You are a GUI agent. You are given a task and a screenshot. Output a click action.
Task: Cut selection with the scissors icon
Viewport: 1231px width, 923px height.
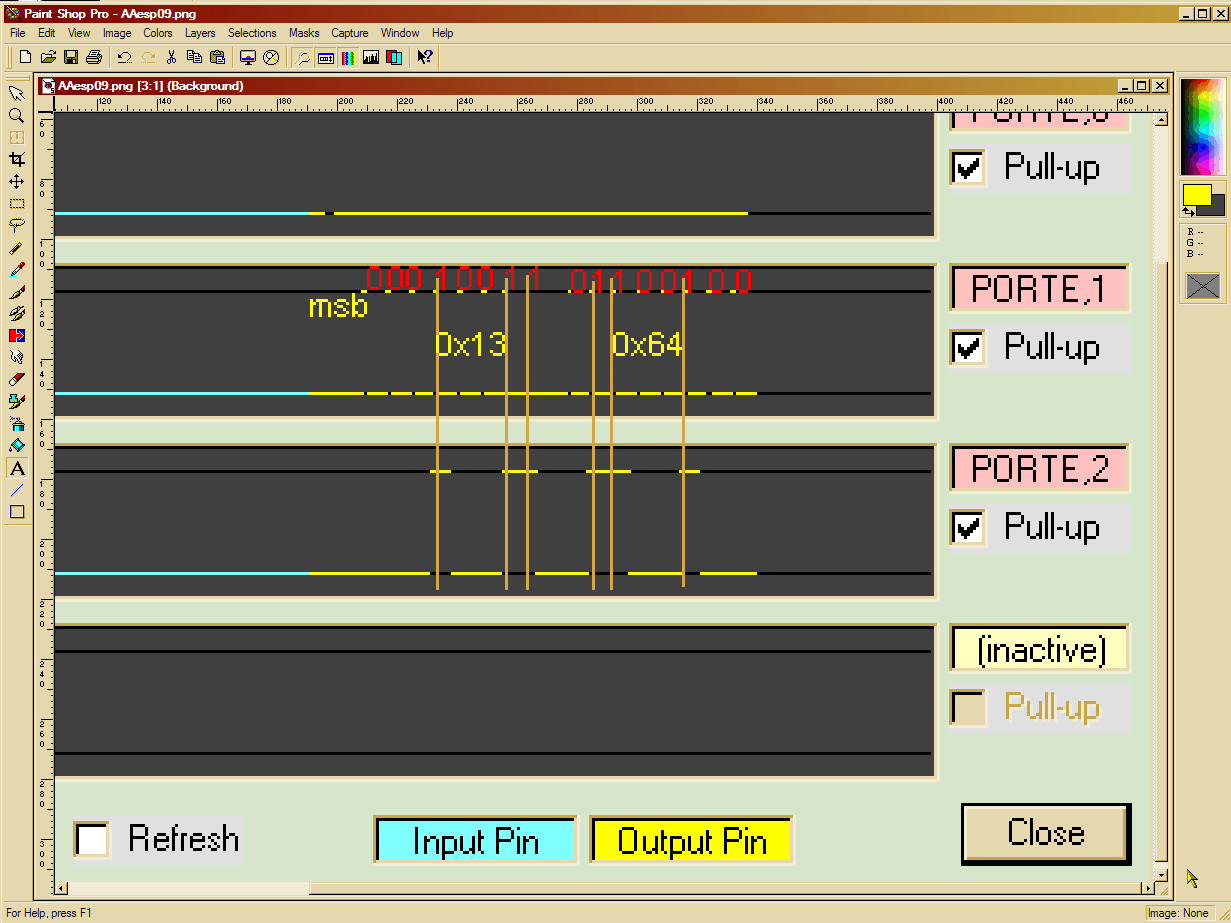172,57
